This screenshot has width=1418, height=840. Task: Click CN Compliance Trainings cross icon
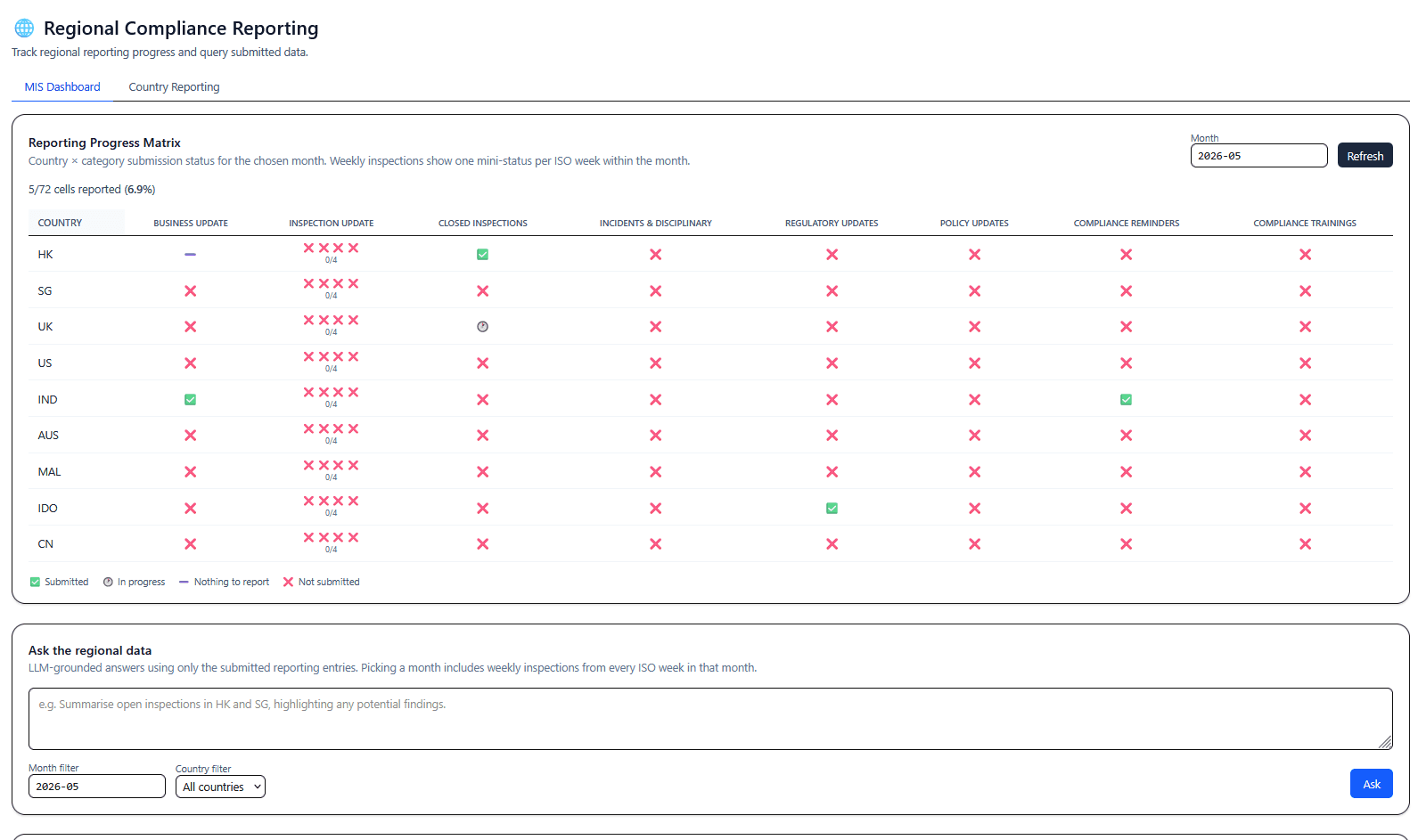pyautogui.click(x=1305, y=544)
